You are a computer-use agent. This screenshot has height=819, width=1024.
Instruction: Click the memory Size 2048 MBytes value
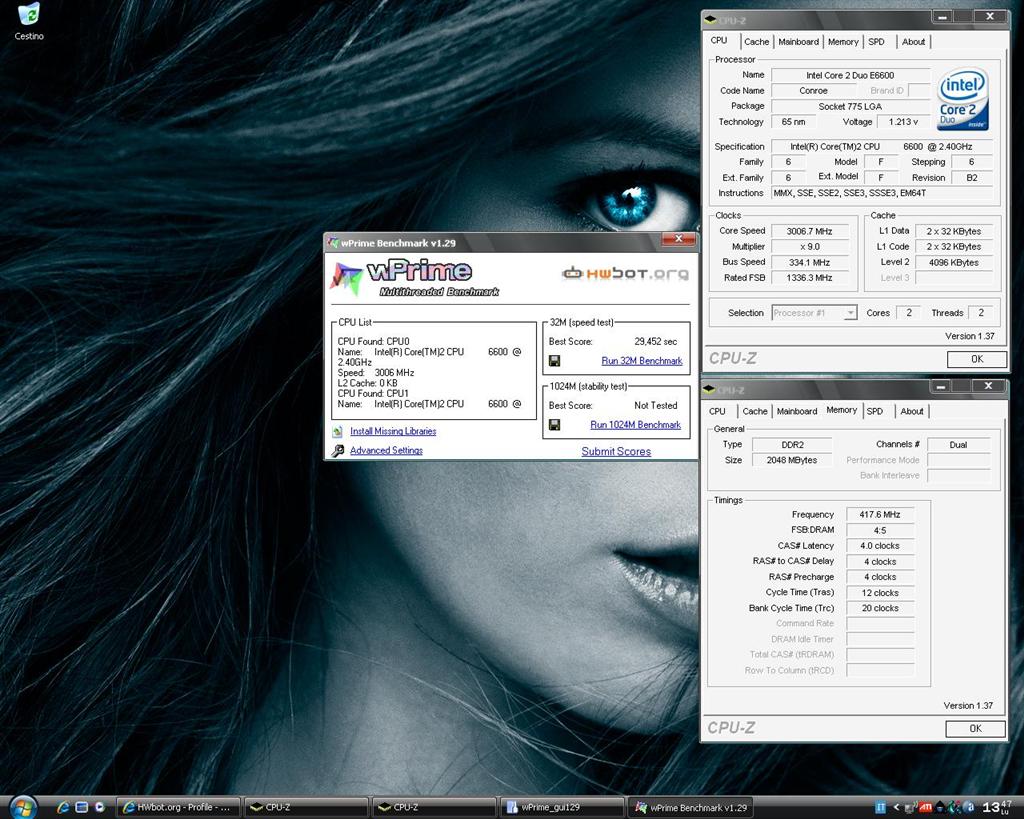point(792,460)
